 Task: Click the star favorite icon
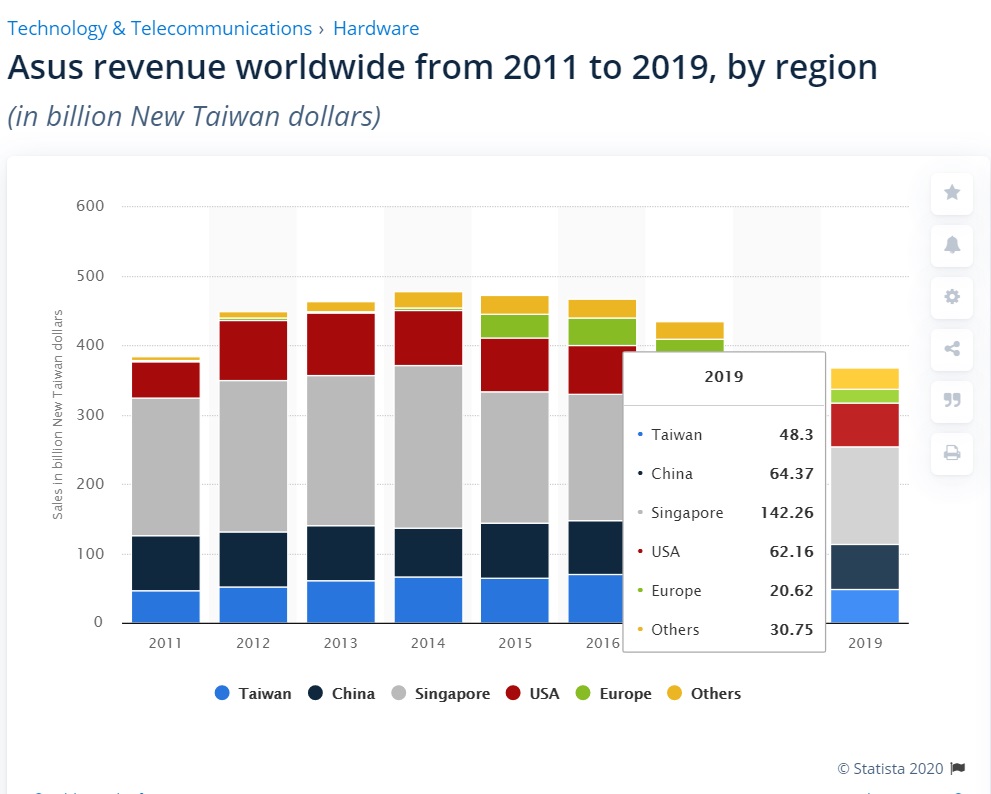(x=952, y=192)
